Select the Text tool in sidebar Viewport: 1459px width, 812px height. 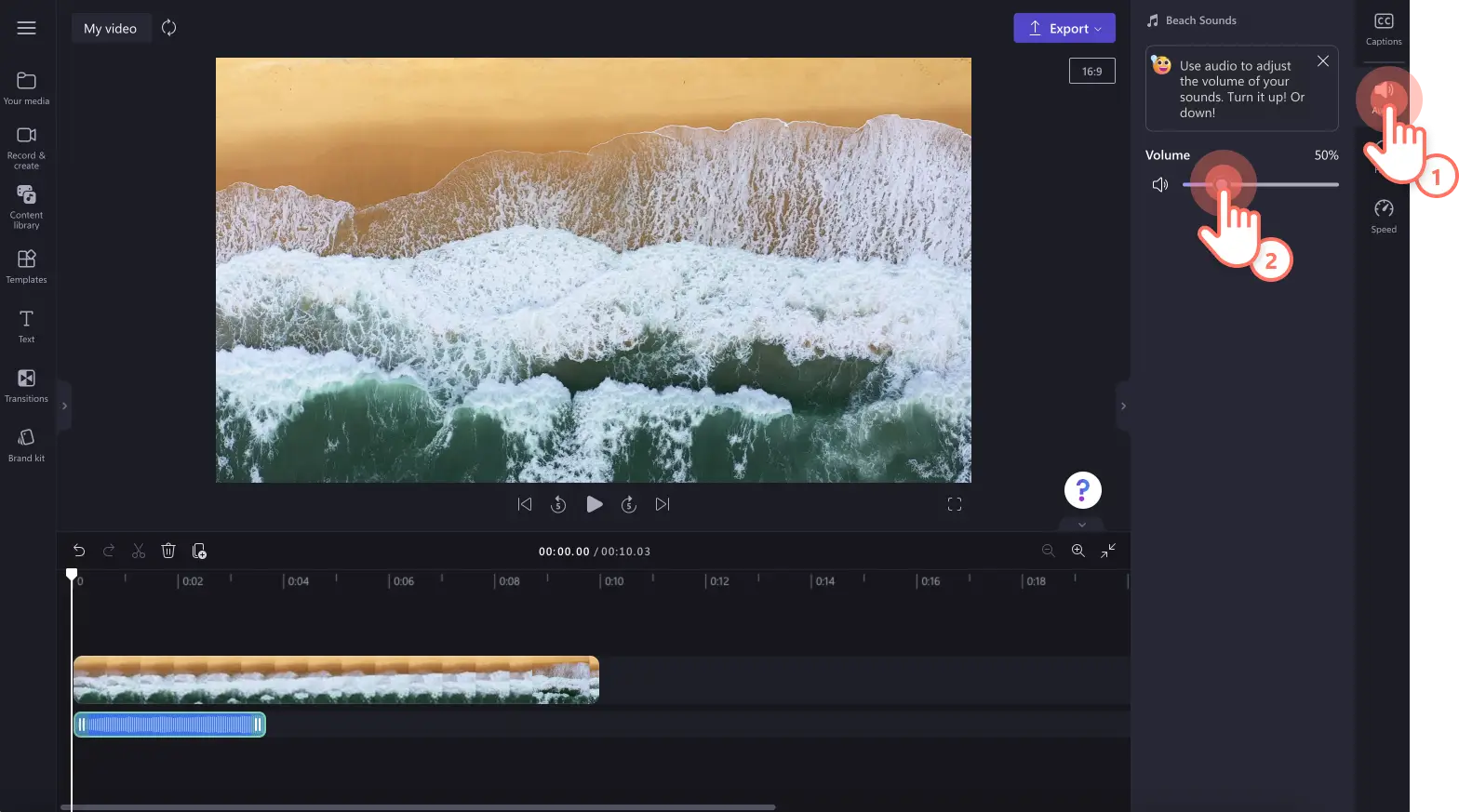(x=26, y=326)
